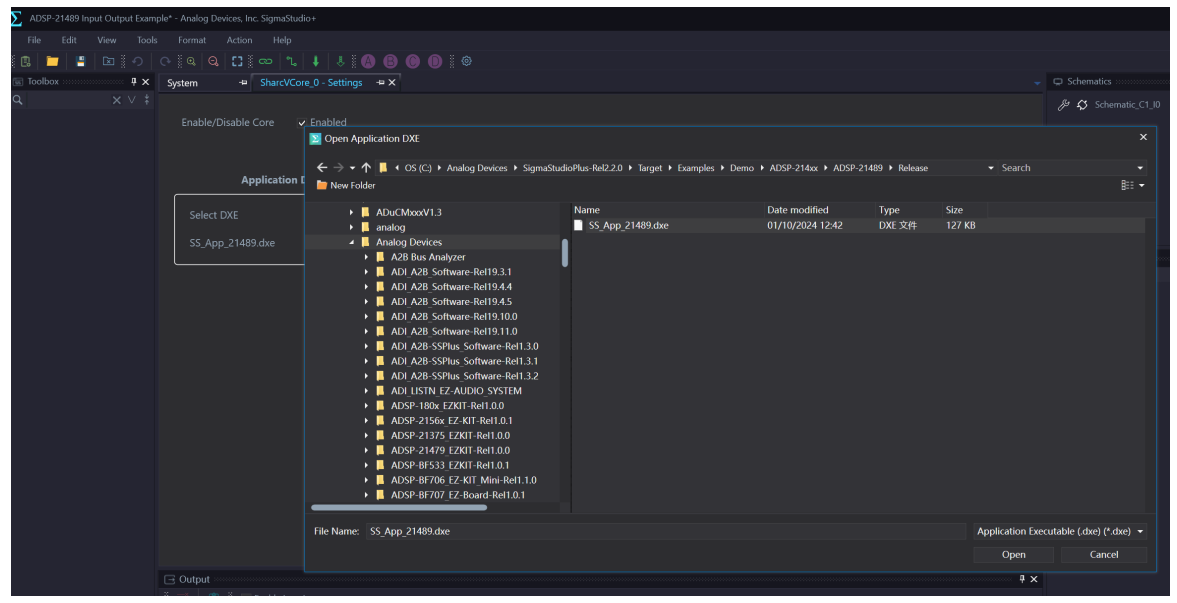
Task: Pin the Toolbox panel
Action: [x=134, y=82]
